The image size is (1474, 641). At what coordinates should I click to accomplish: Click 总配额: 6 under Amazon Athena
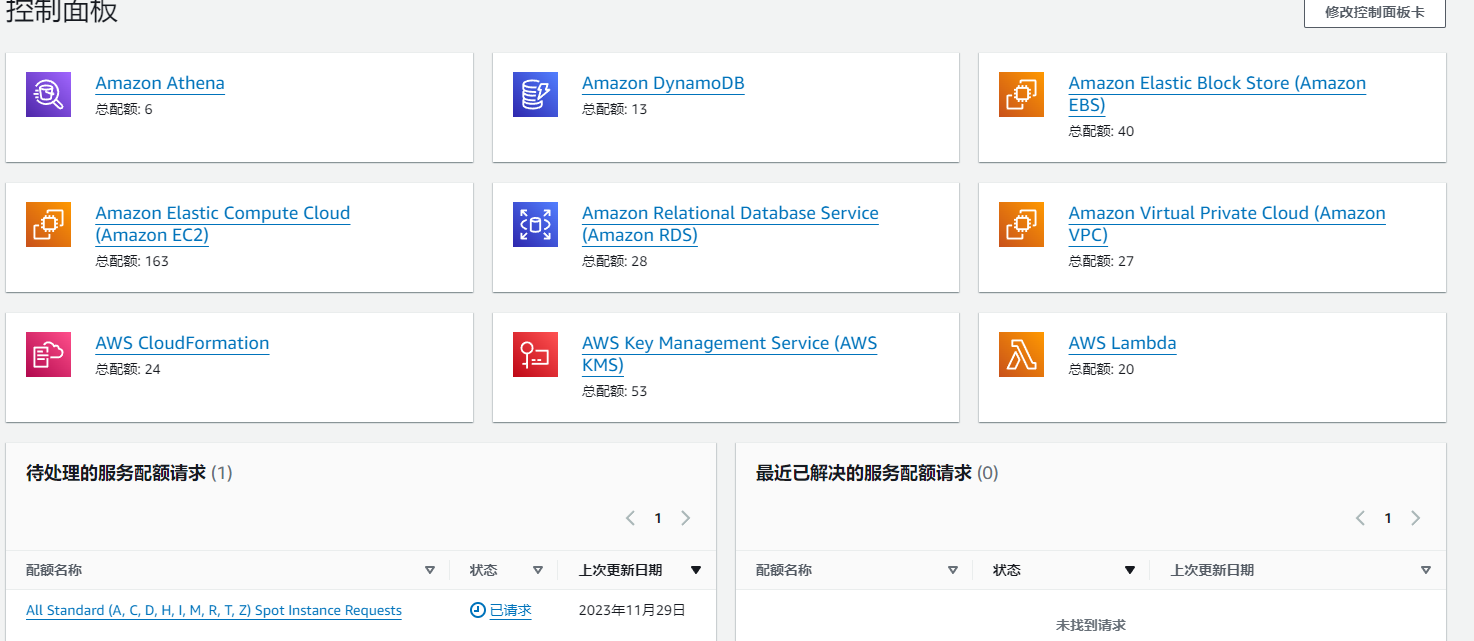coord(124,109)
